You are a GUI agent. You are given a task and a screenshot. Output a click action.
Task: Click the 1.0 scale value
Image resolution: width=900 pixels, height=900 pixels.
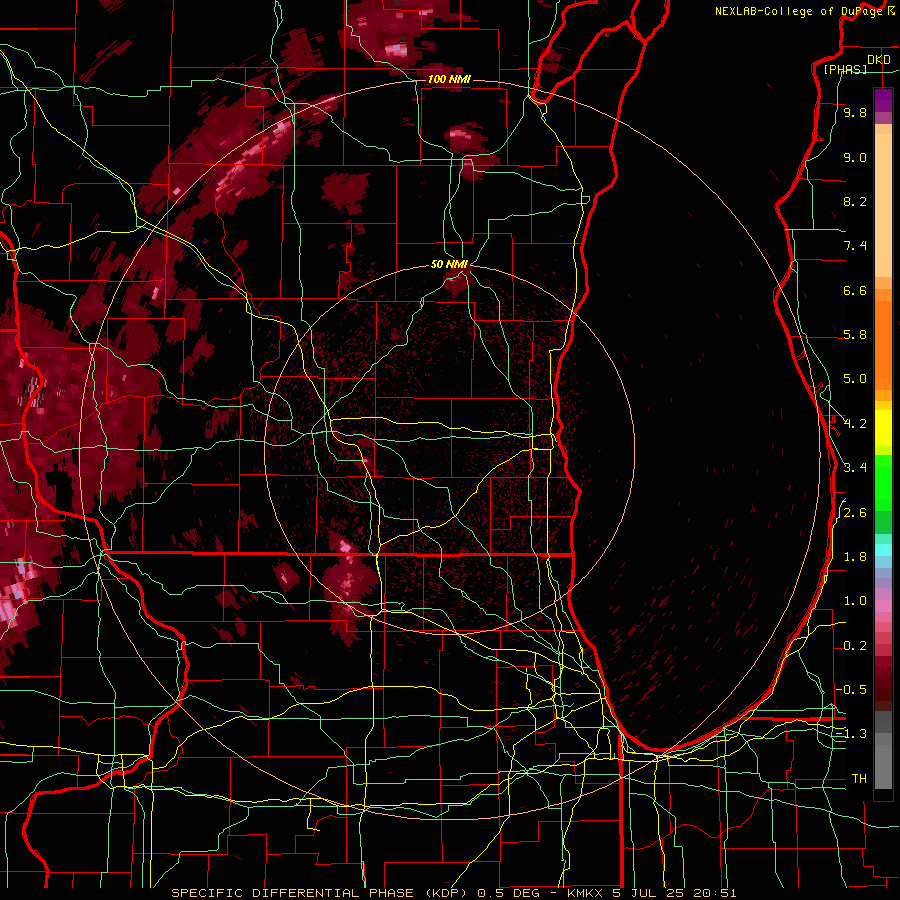(x=855, y=601)
